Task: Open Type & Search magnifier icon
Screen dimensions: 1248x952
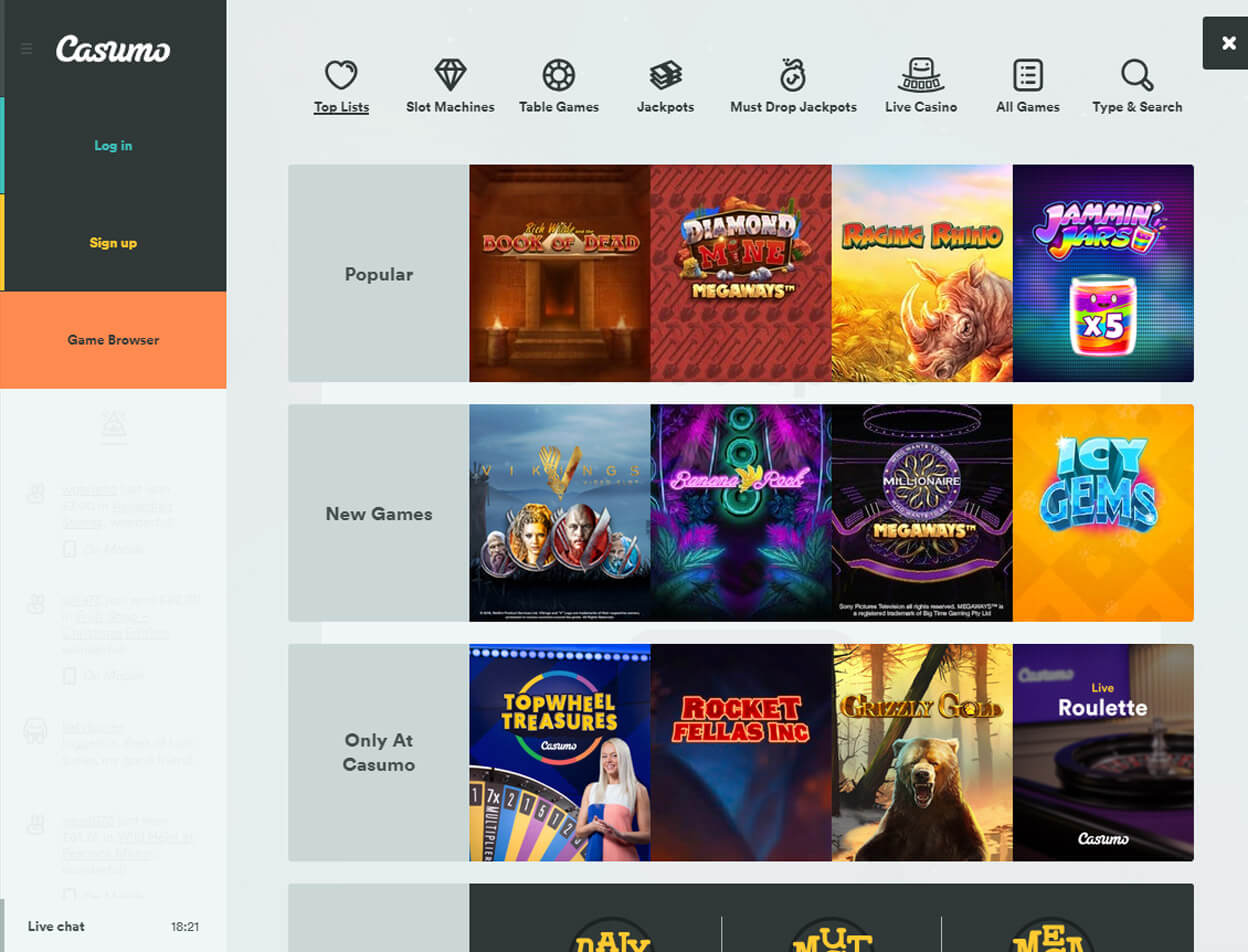Action: coord(1137,75)
